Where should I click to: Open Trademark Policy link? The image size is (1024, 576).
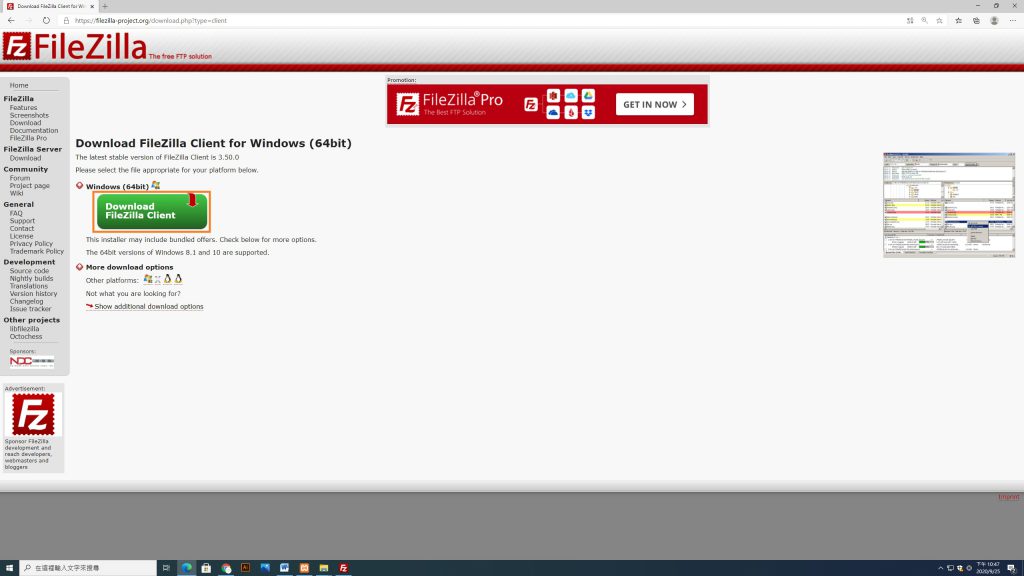click(x=37, y=251)
